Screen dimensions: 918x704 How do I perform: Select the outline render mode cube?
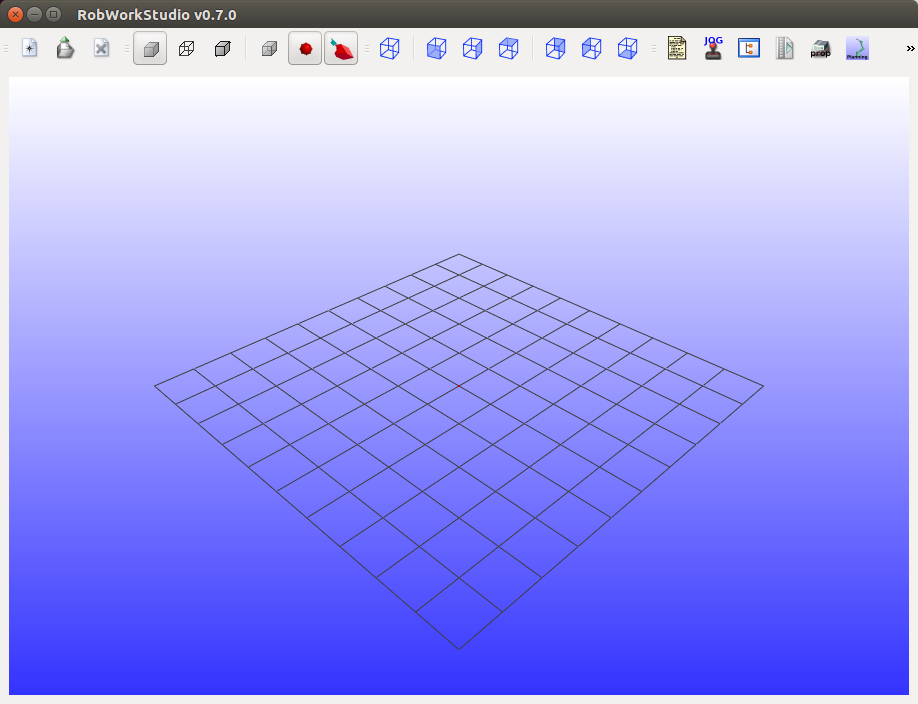coord(222,47)
